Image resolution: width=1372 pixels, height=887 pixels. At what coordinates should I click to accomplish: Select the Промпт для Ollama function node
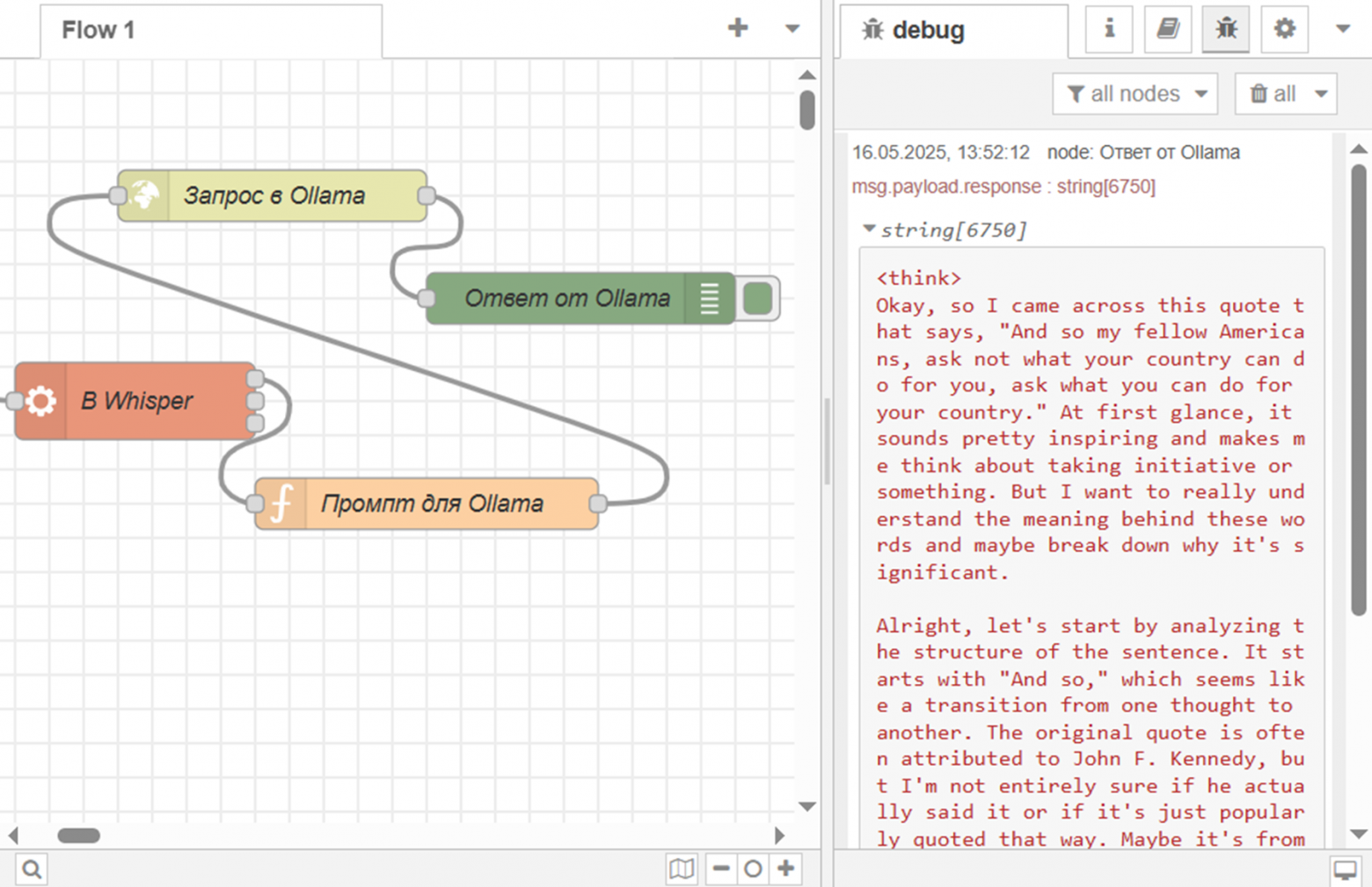(431, 504)
